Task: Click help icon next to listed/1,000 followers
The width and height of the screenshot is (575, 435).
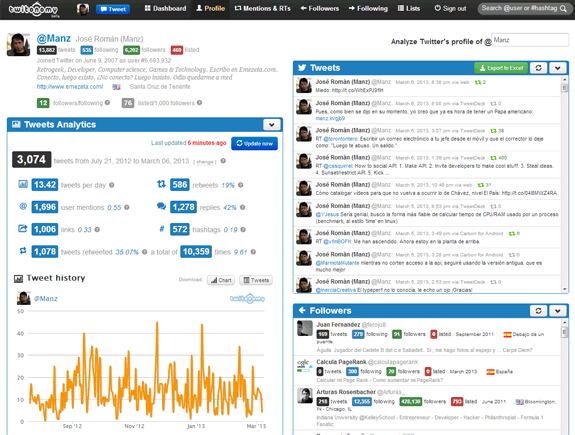Action: [199, 103]
